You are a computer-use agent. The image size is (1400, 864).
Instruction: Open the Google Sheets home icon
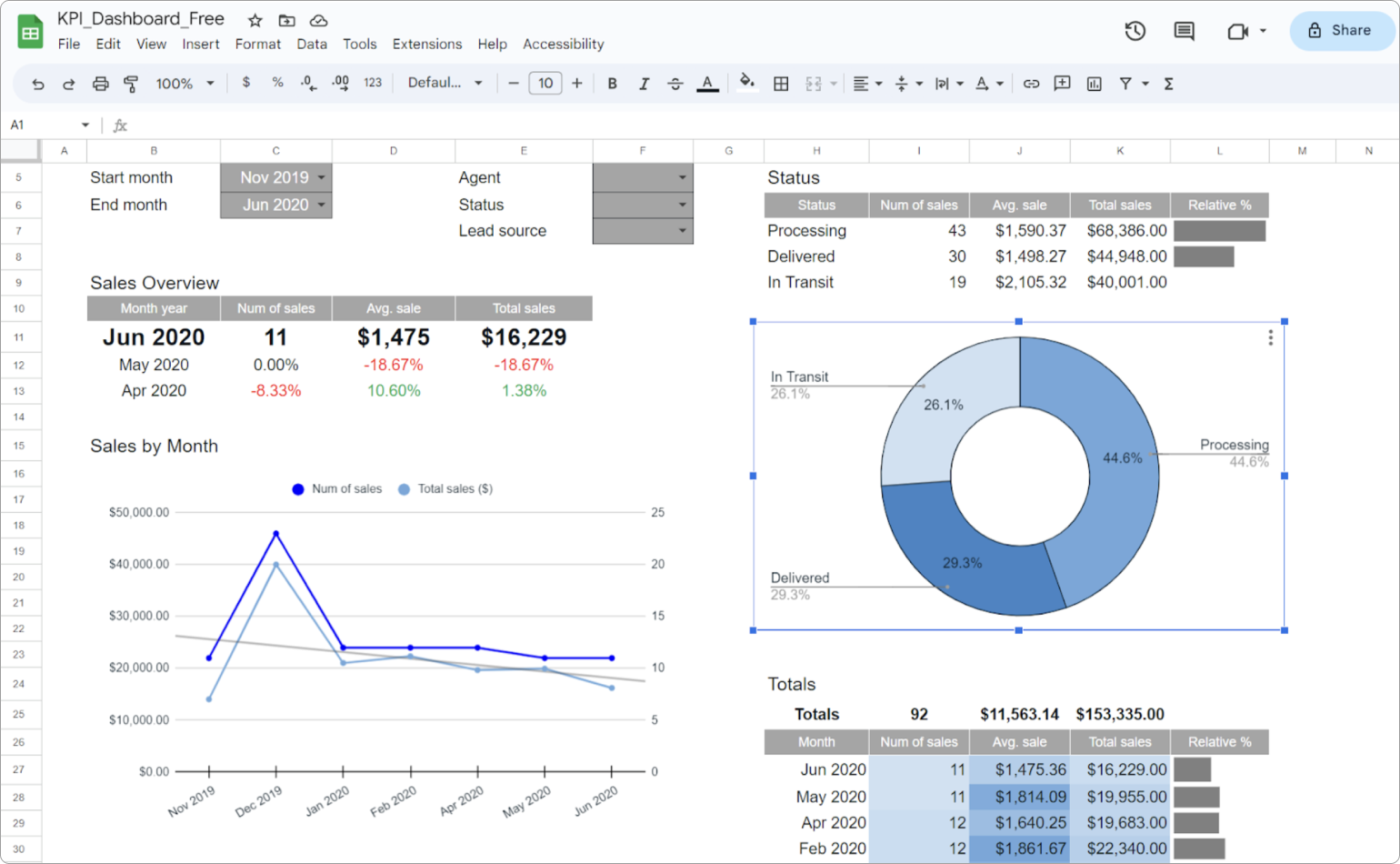(x=30, y=33)
